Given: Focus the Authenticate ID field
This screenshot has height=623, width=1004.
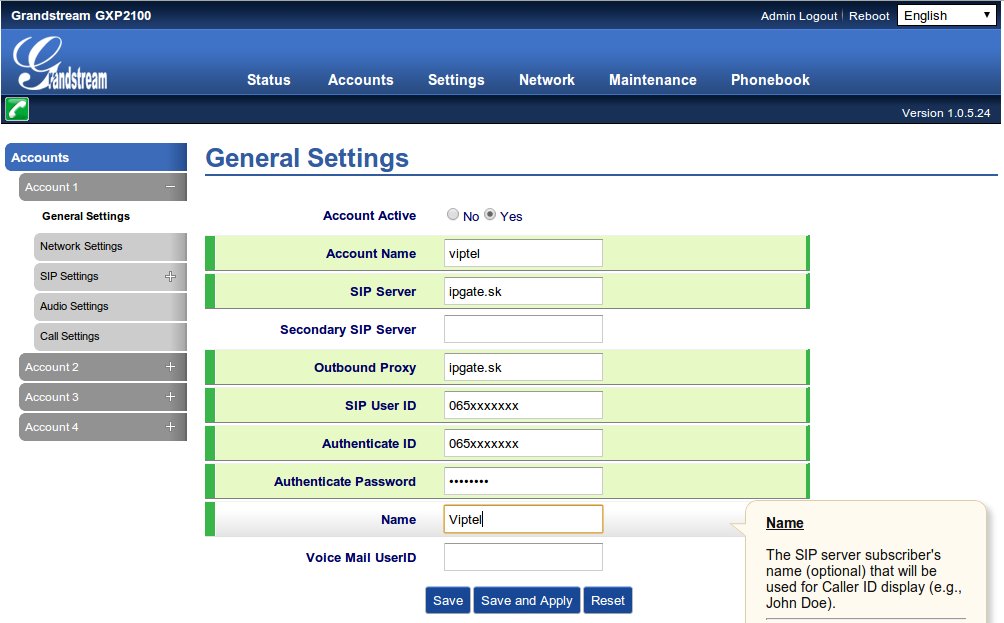Looking at the screenshot, I should click(523, 443).
